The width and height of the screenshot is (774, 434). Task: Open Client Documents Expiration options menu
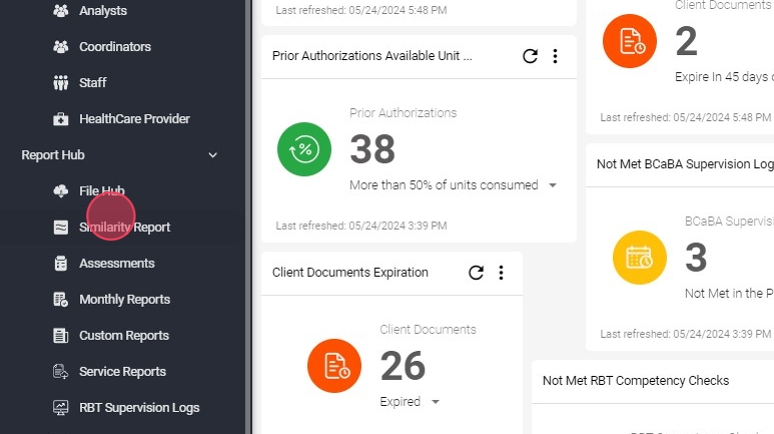501,273
